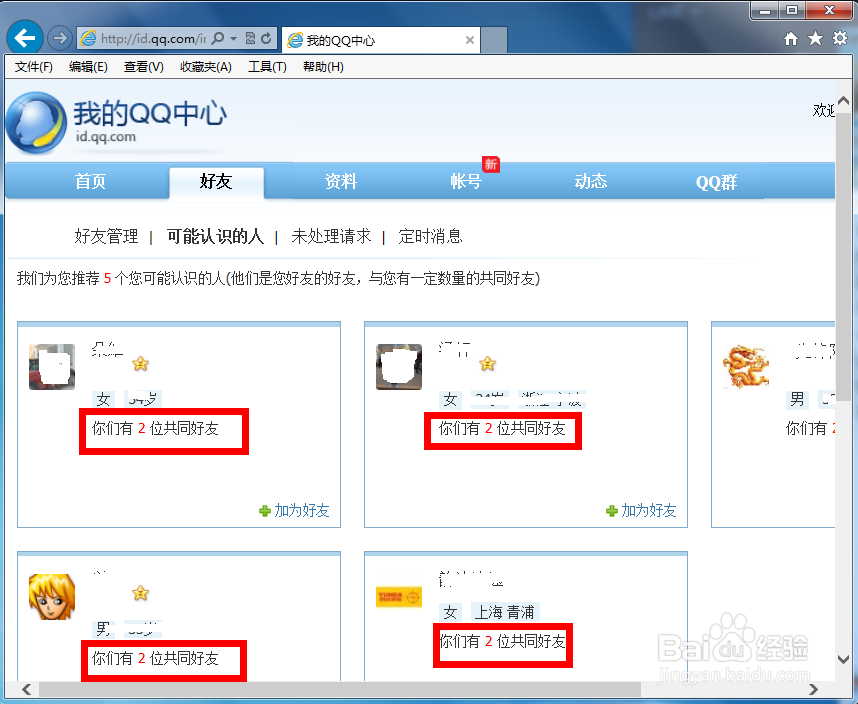Click page scrollbar down arrow

[x=843, y=659]
